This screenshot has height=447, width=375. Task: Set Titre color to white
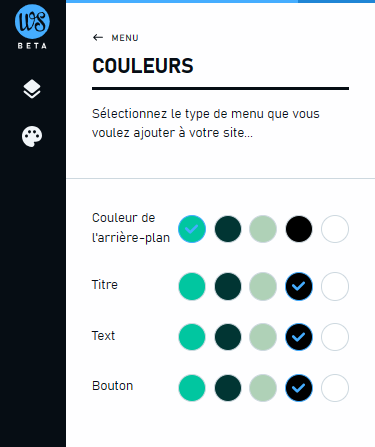pos(335,286)
